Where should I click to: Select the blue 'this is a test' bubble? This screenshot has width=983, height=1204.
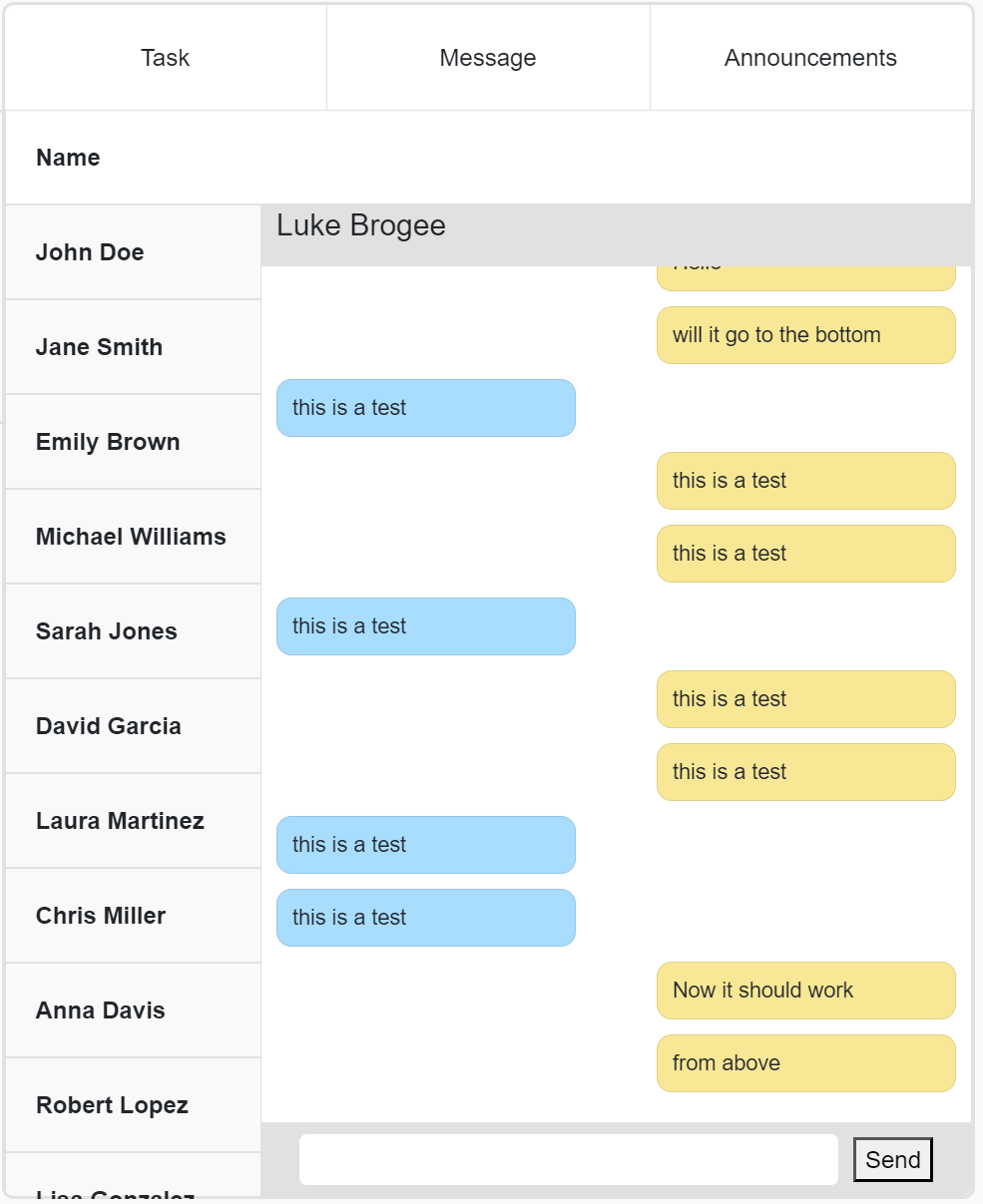point(425,407)
